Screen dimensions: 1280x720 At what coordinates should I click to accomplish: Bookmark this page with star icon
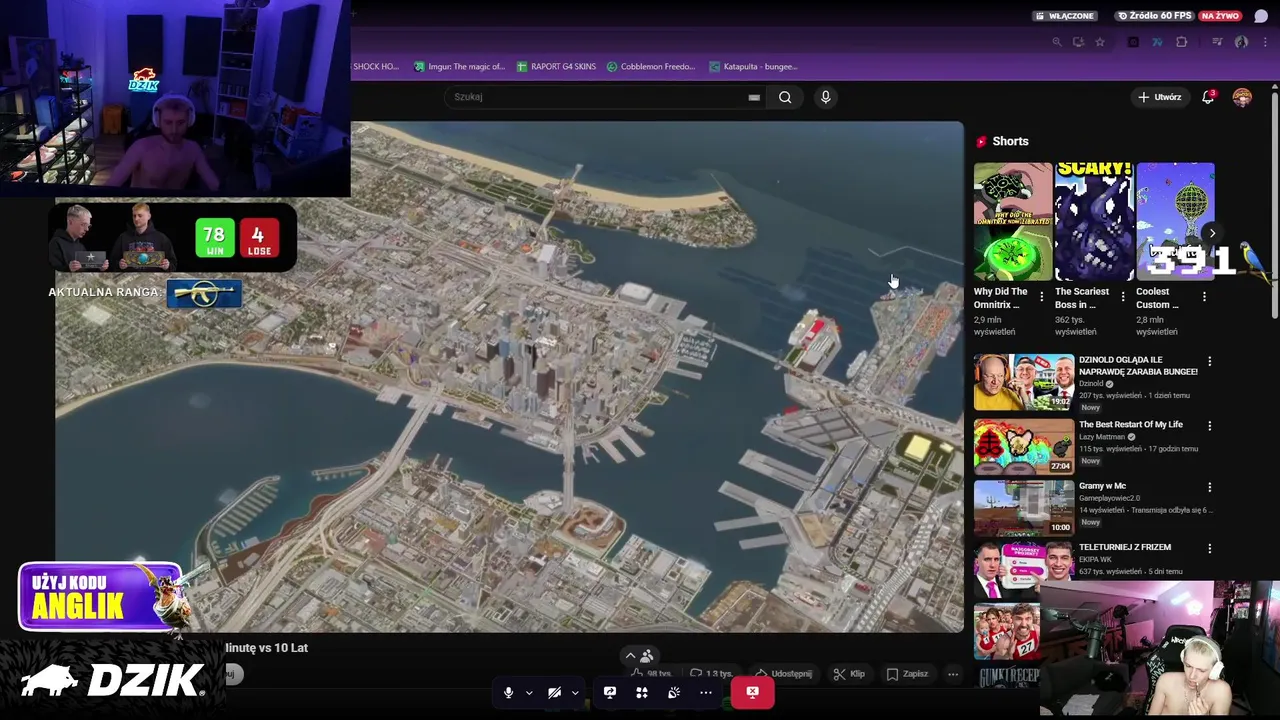(x=1100, y=42)
